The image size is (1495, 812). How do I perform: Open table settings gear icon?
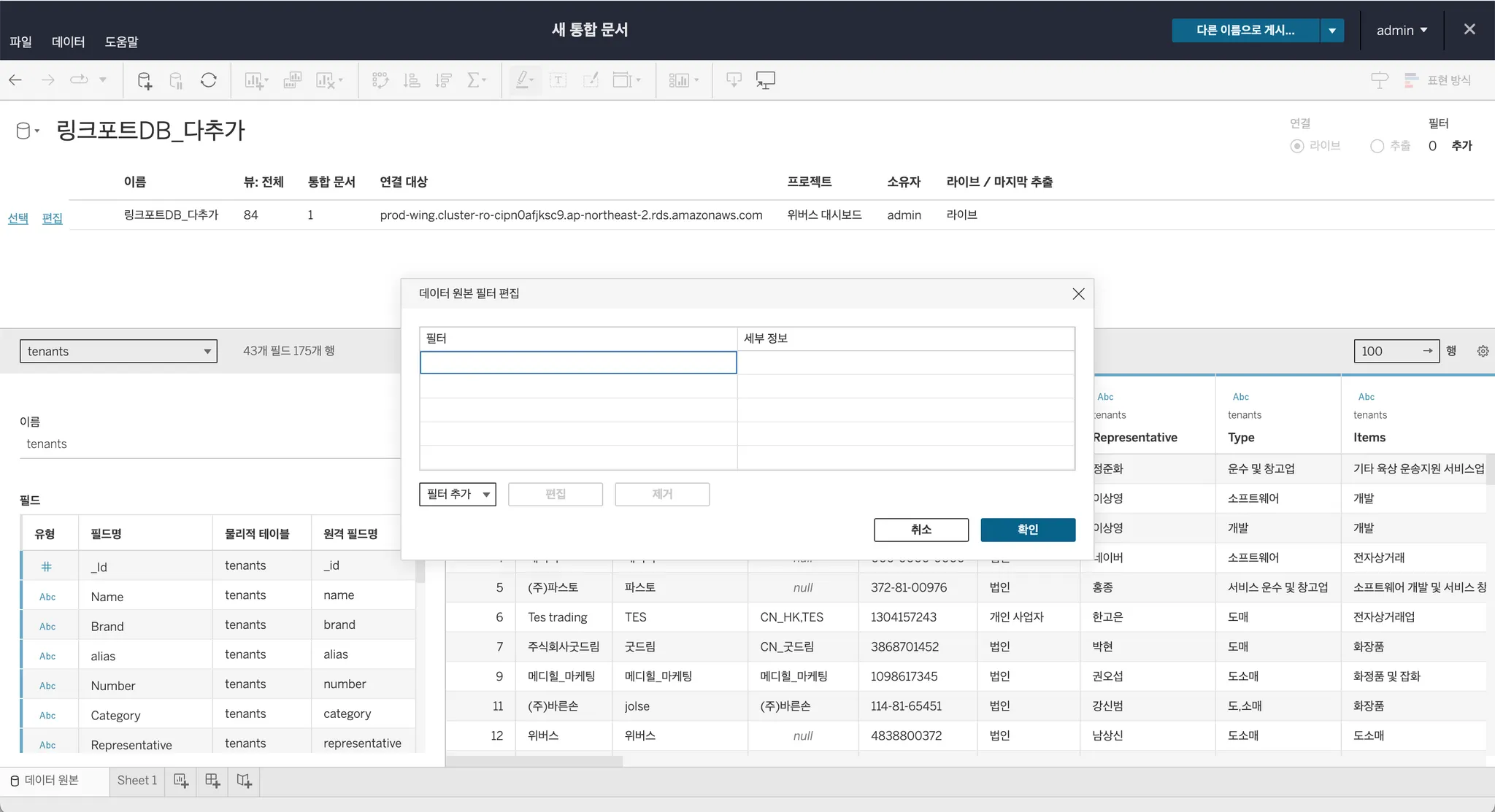[x=1483, y=351]
